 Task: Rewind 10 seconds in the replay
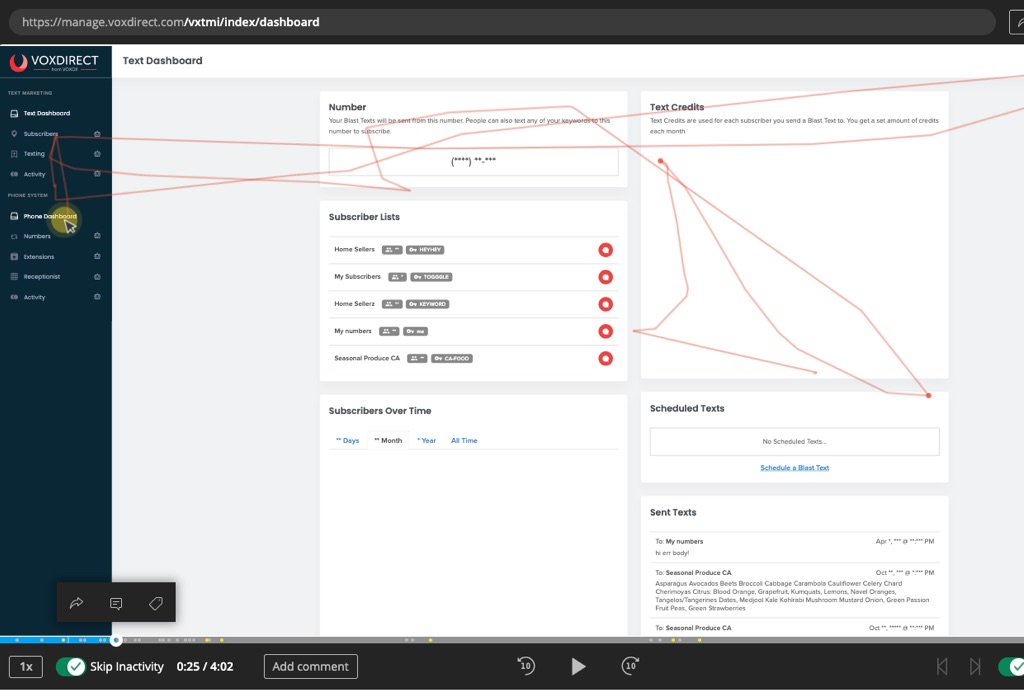[x=526, y=666]
